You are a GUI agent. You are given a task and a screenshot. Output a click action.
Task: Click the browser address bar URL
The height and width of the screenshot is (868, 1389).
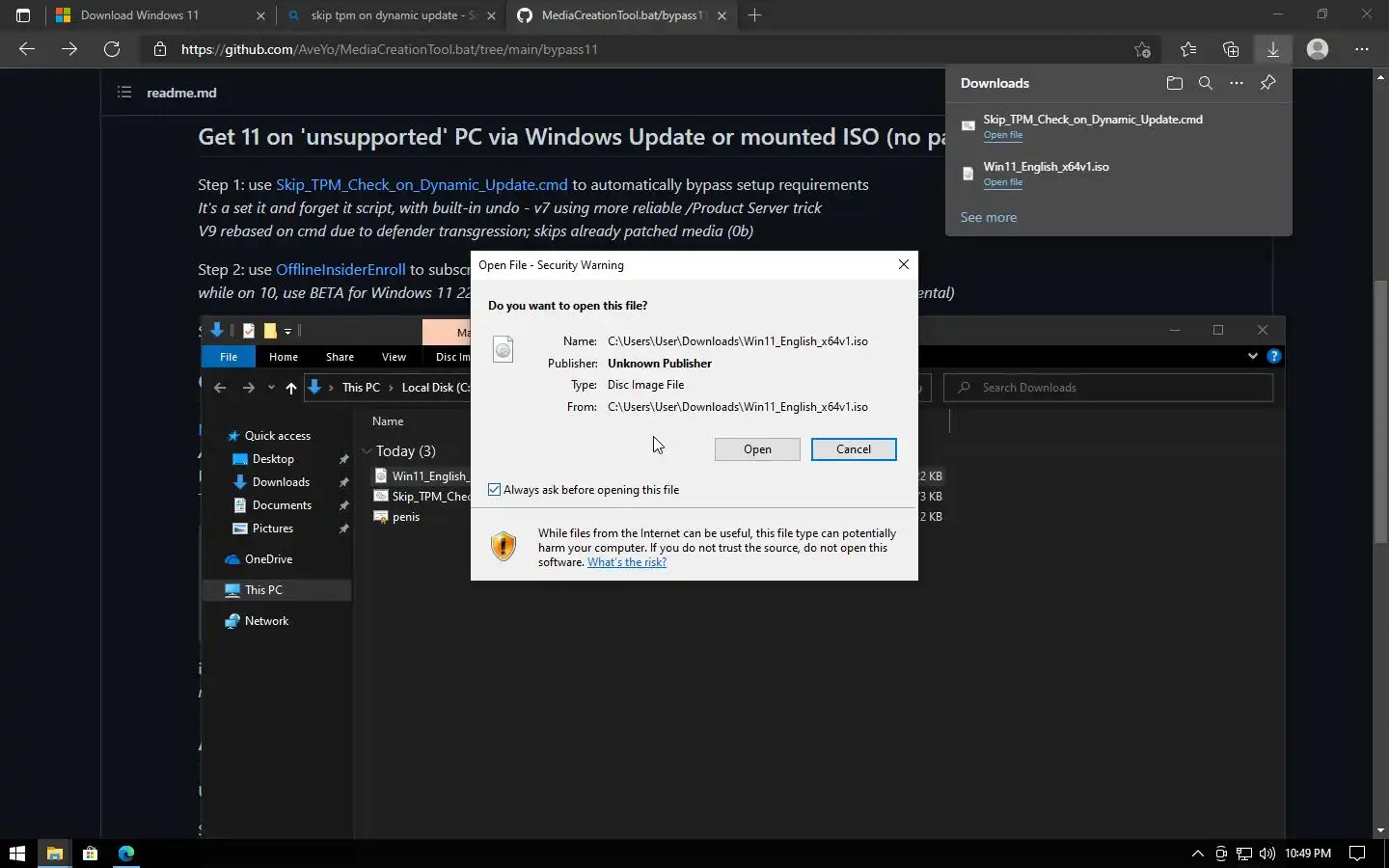coord(390,49)
